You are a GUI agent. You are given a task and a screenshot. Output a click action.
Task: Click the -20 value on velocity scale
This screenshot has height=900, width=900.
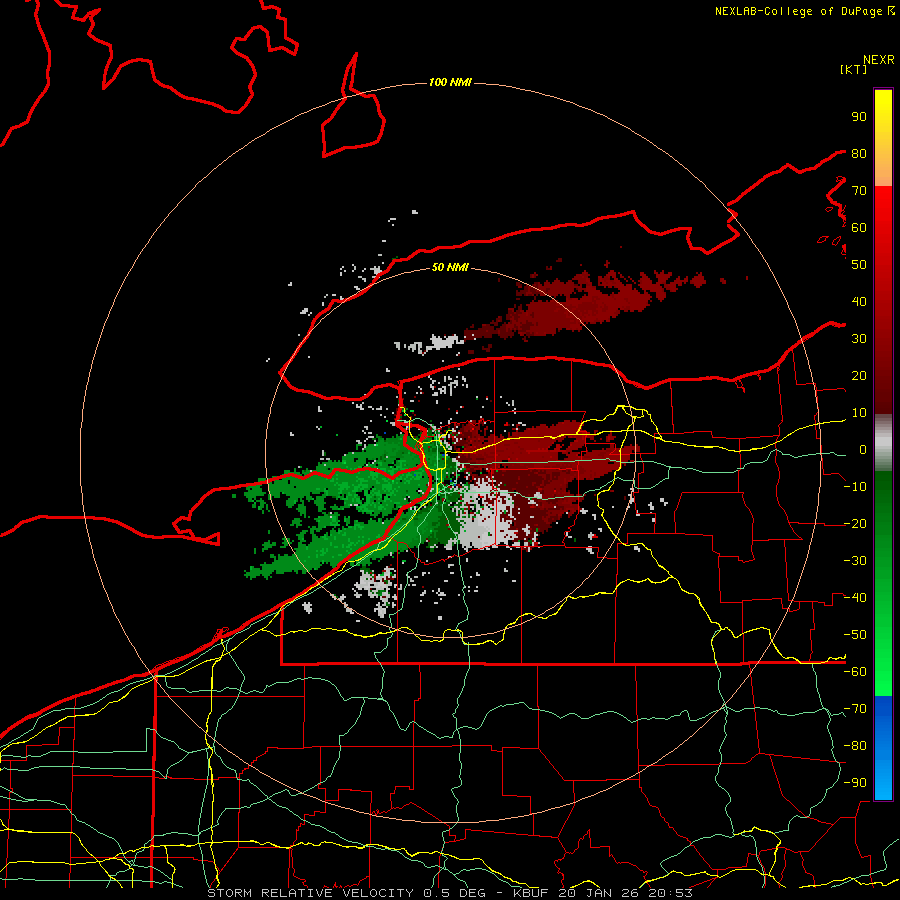pos(855,524)
